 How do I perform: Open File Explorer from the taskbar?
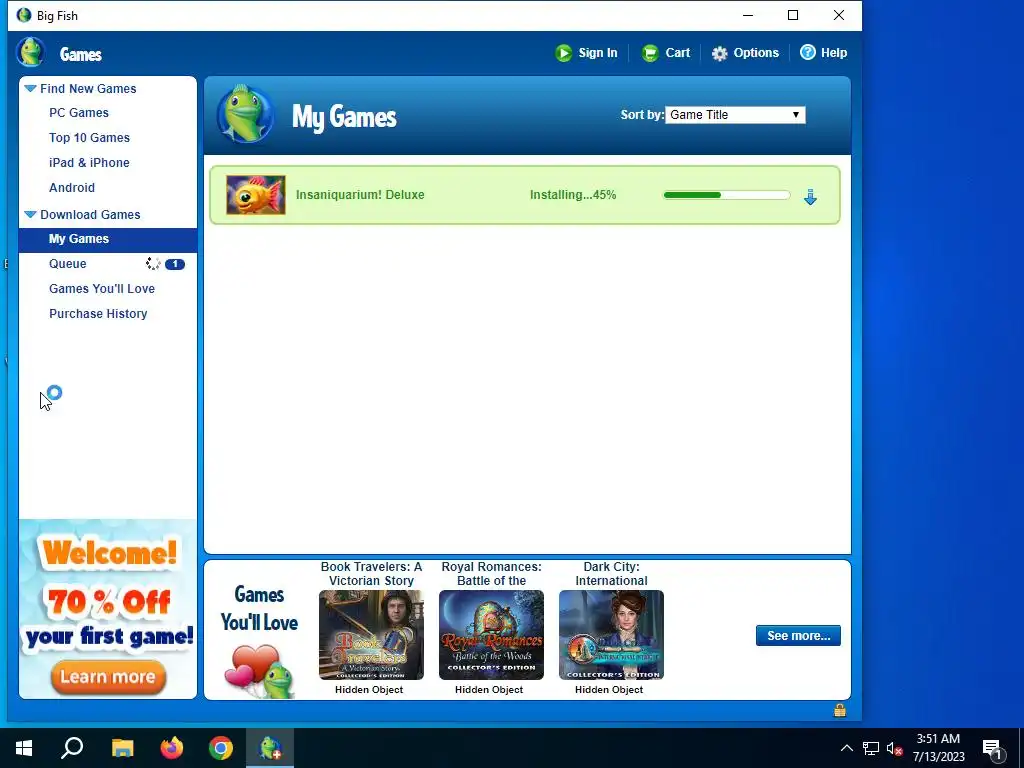[122, 748]
